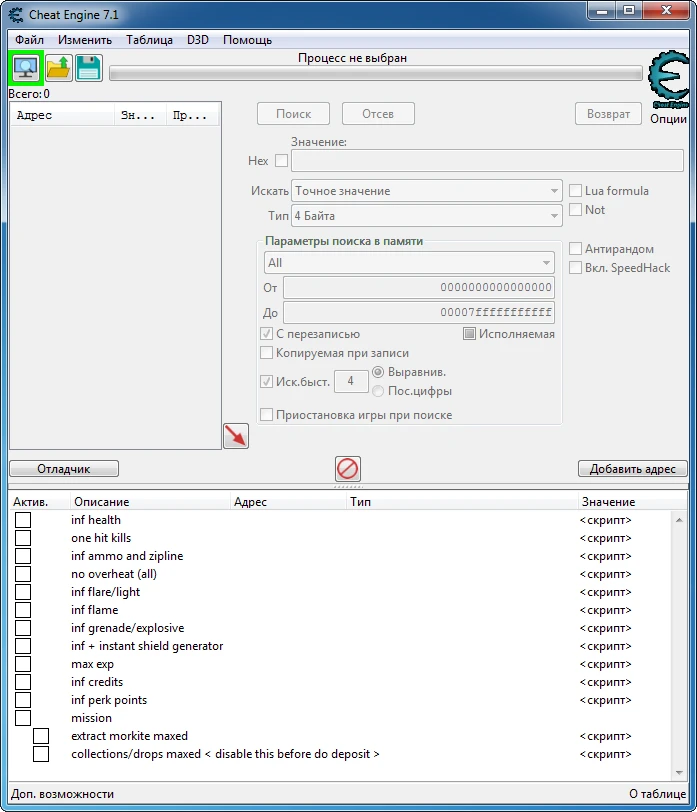Click the save table floppy icon

[89, 68]
